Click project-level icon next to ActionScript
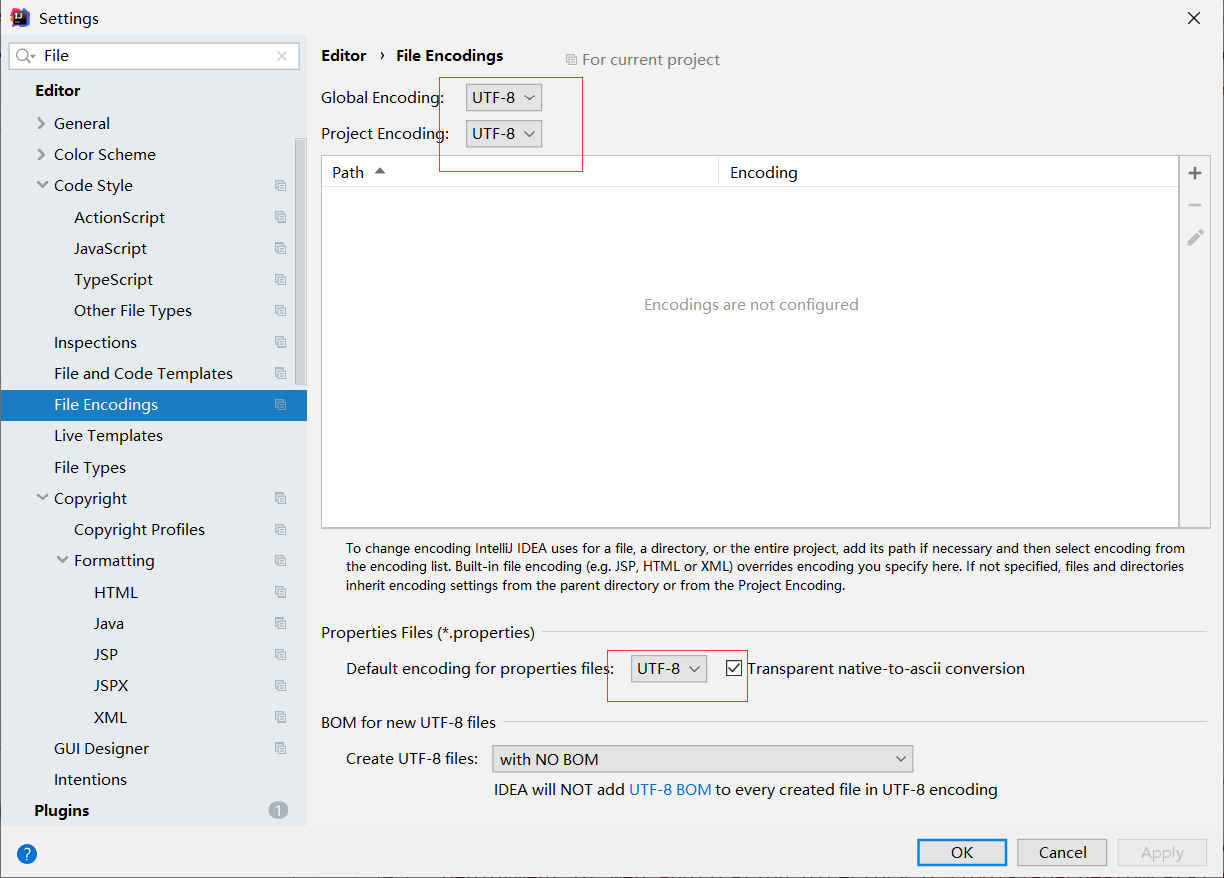 pos(280,217)
